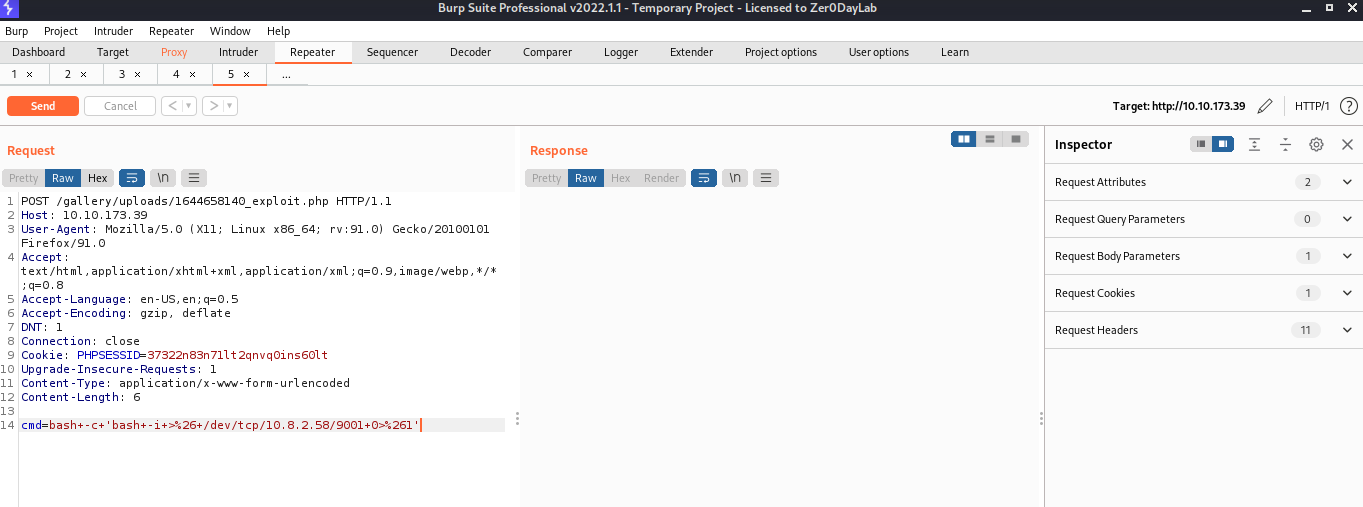
Task: Open Request editor hamburger options menu
Action: [194, 178]
